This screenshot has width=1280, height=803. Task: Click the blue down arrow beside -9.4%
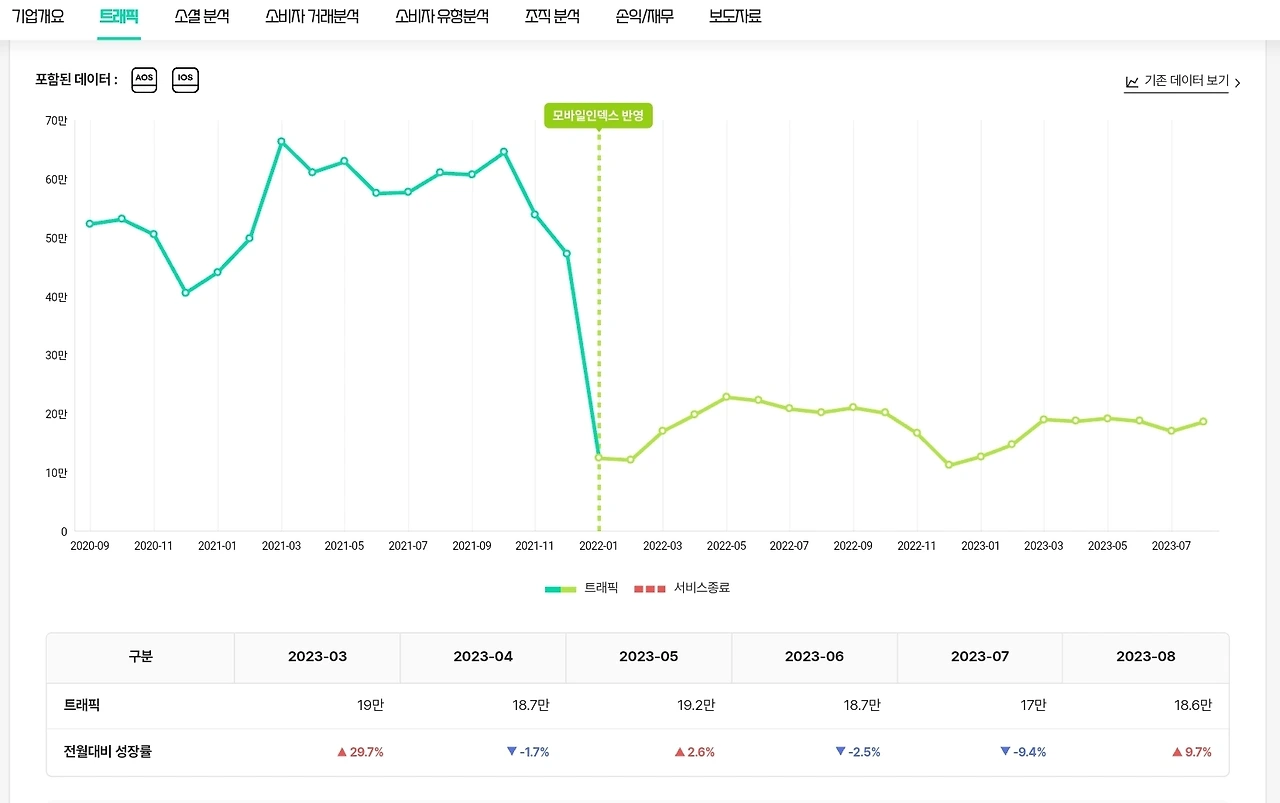coord(1005,752)
